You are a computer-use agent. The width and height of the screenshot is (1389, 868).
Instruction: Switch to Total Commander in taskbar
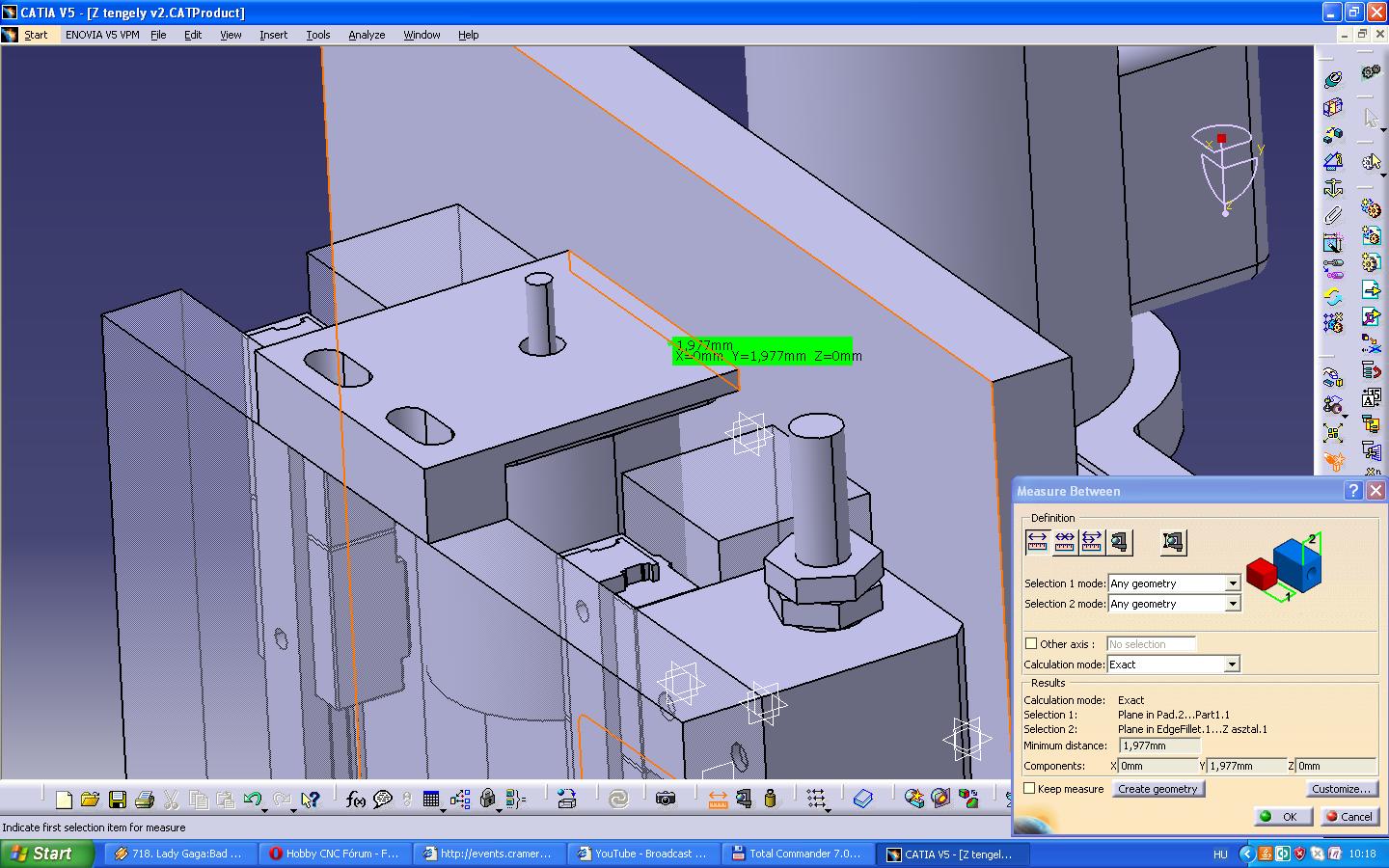pos(797,854)
